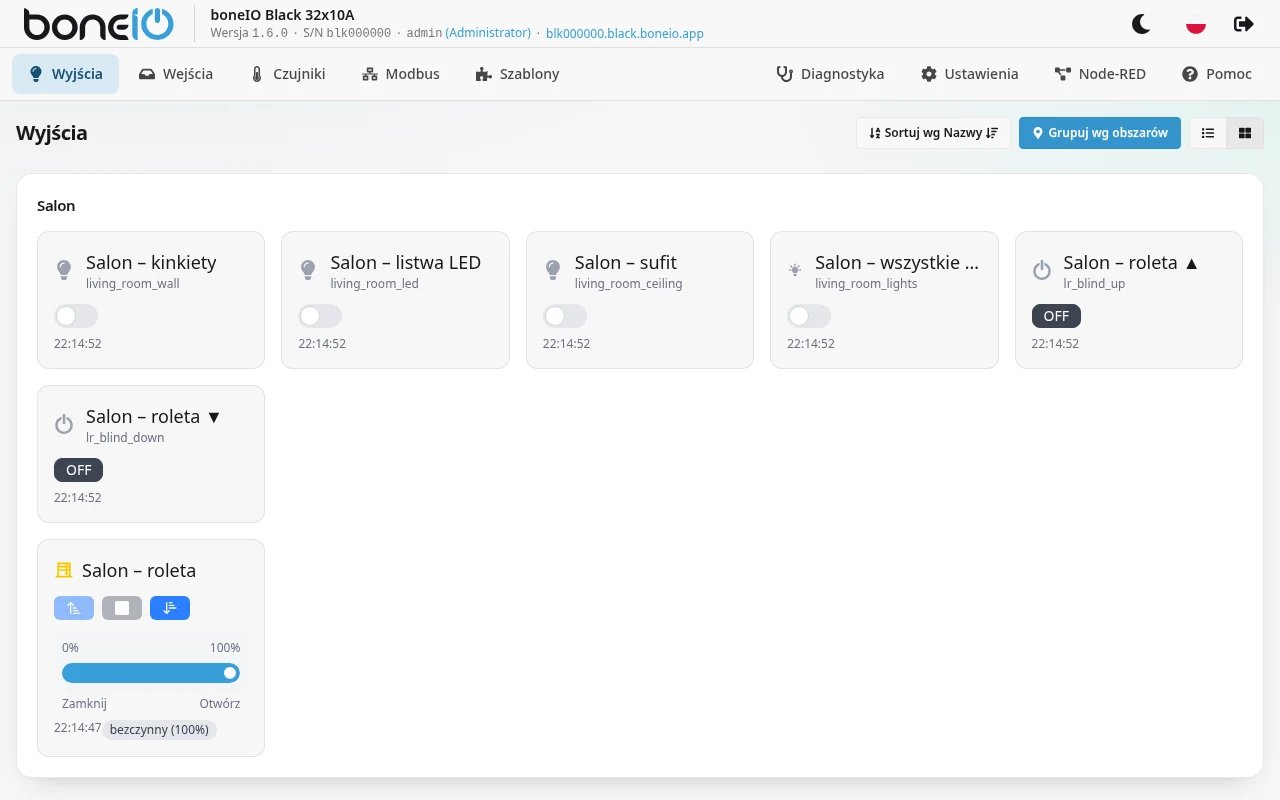Open the Sortuj wg Nazwy sort dropdown
The image size is (1280, 800).
pyautogui.click(x=933, y=133)
